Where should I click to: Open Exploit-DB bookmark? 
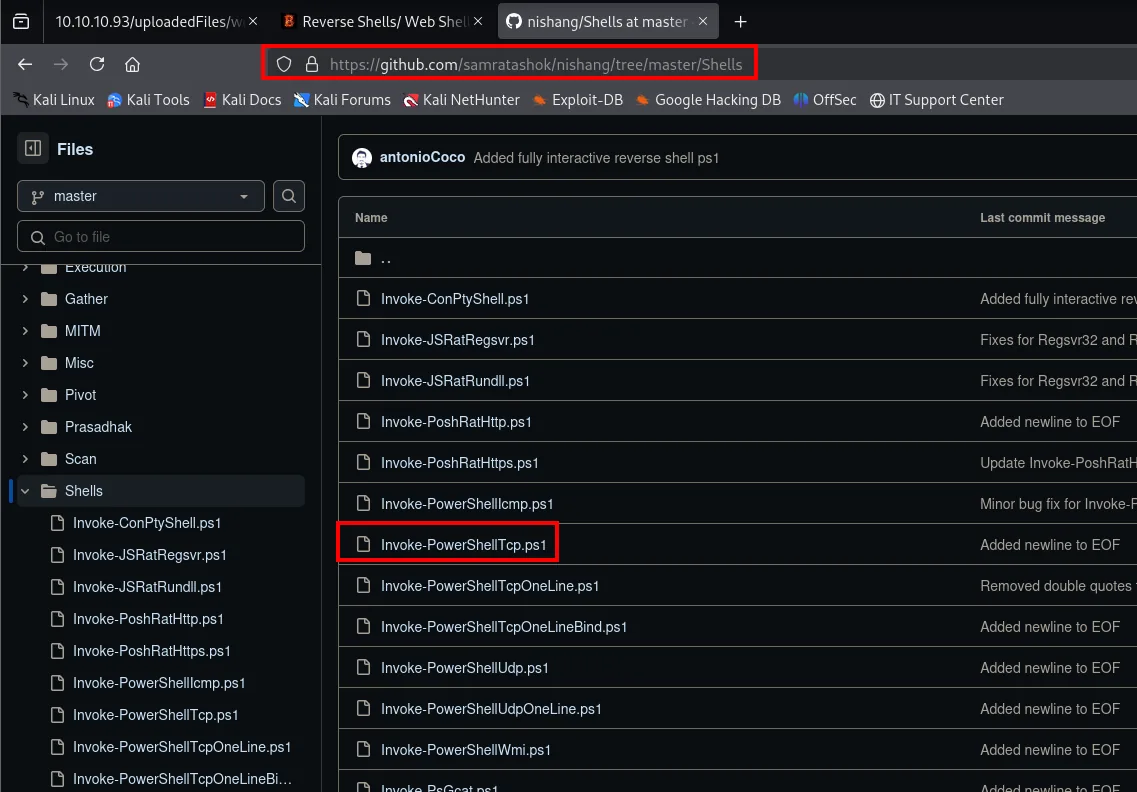pos(578,100)
